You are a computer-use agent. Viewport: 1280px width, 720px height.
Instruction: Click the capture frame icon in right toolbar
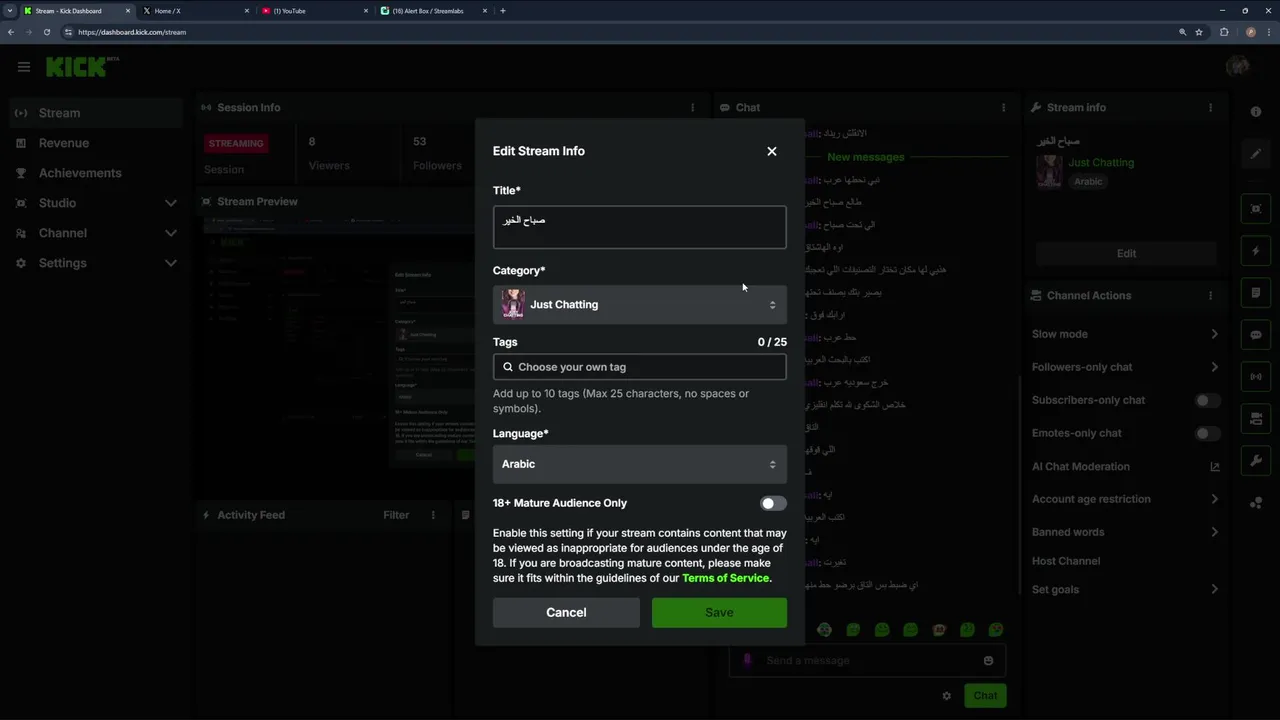click(x=1256, y=208)
